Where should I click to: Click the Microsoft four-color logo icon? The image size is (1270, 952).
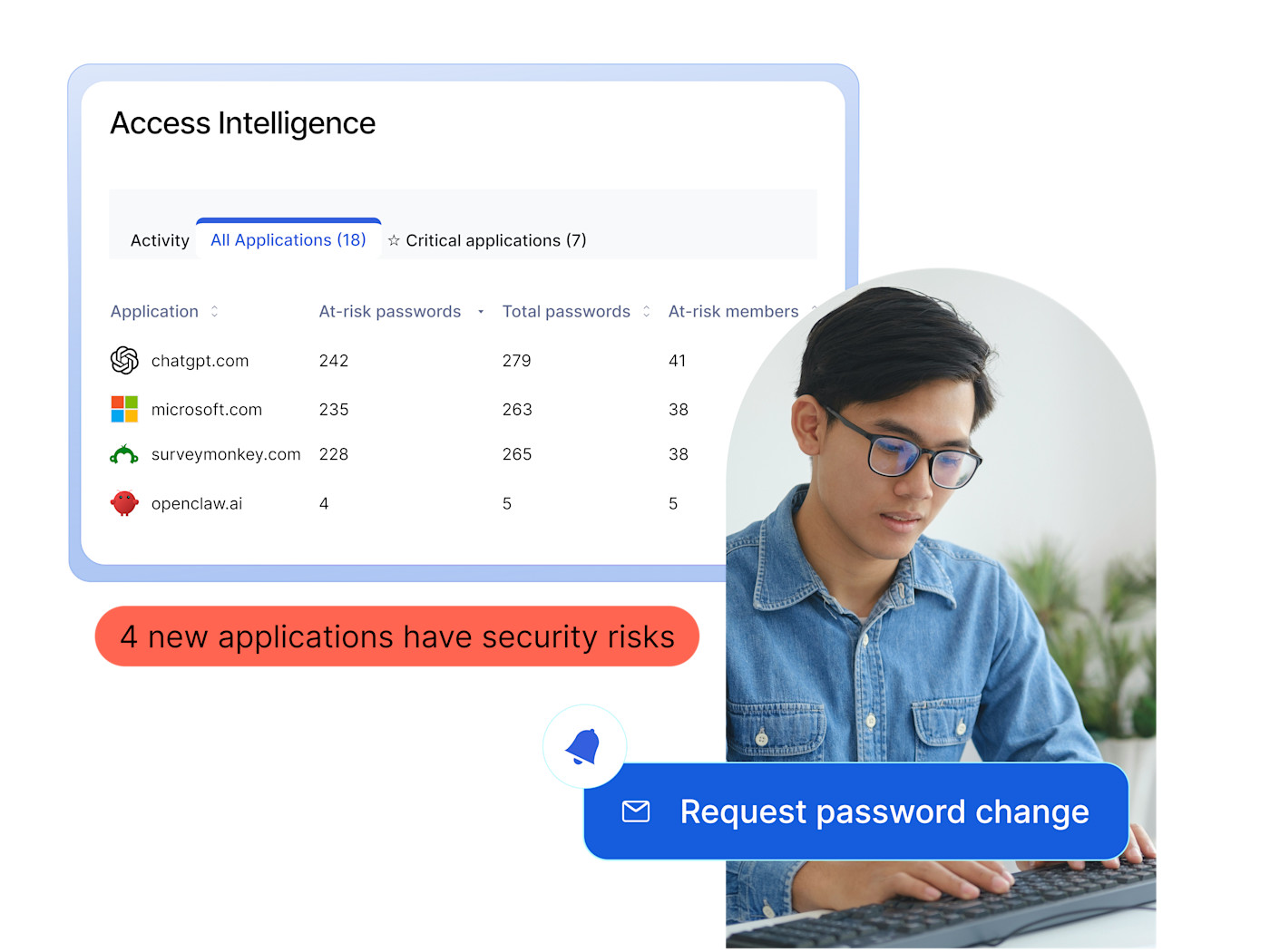[x=124, y=409]
